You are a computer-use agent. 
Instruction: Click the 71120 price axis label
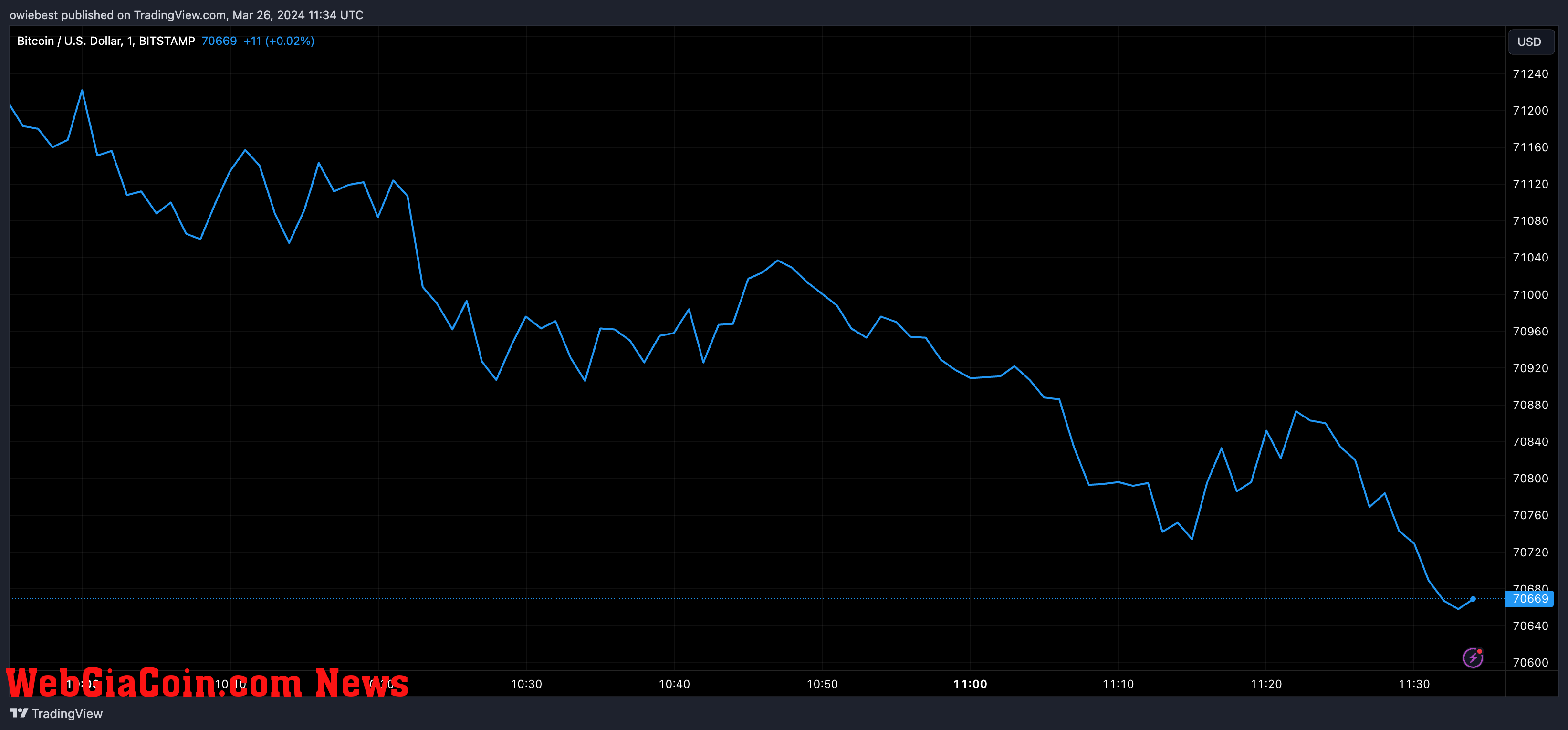coord(1530,184)
